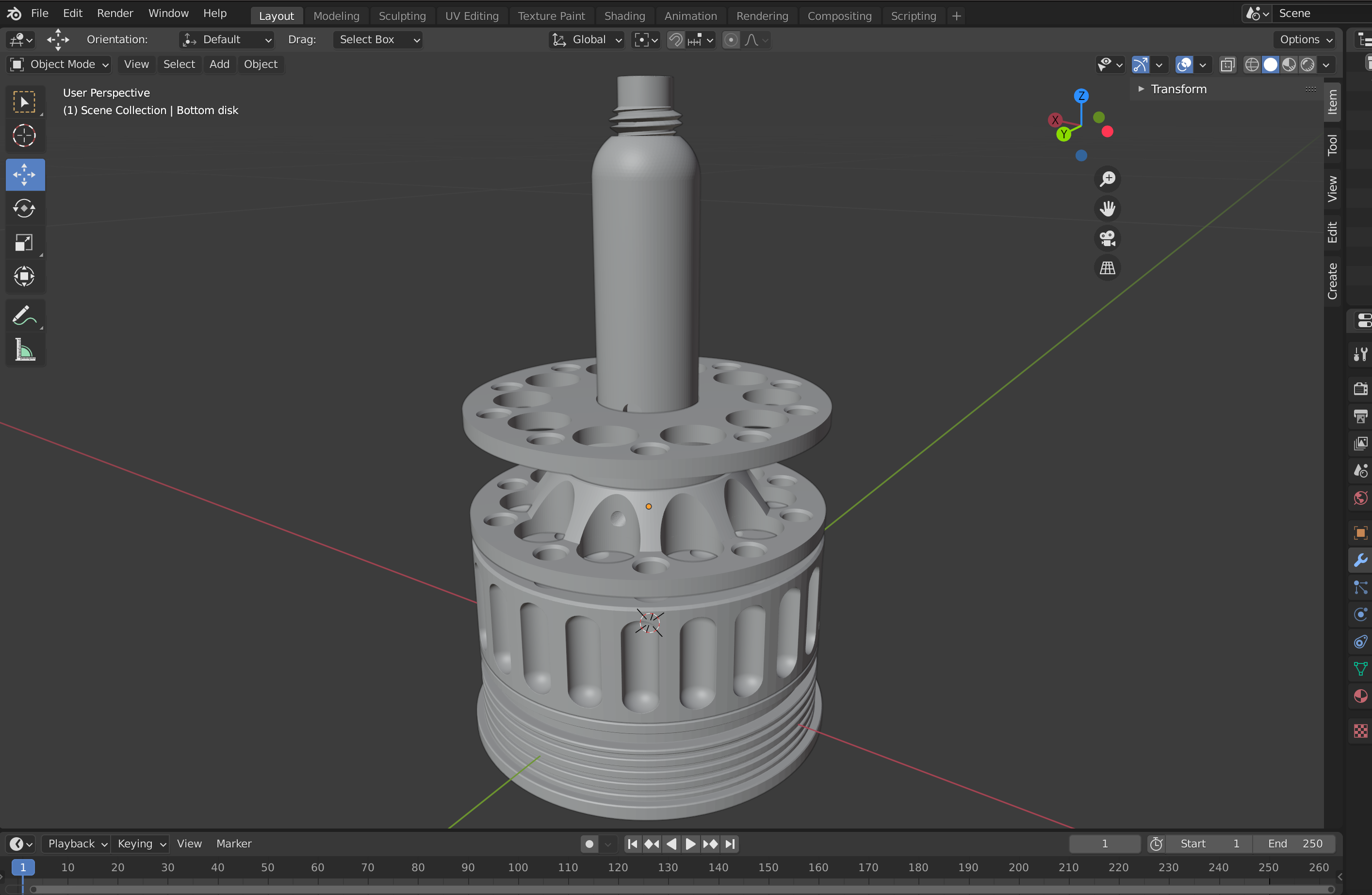
Task: Click the End frame 250 field
Action: pyautogui.click(x=1294, y=844)
